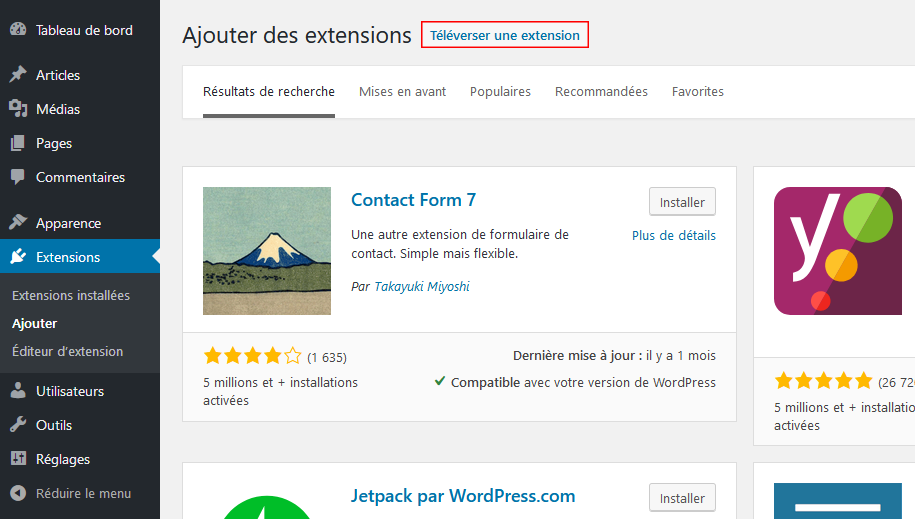Click the Outils wrench icon
915x519 pixels.
18,424
